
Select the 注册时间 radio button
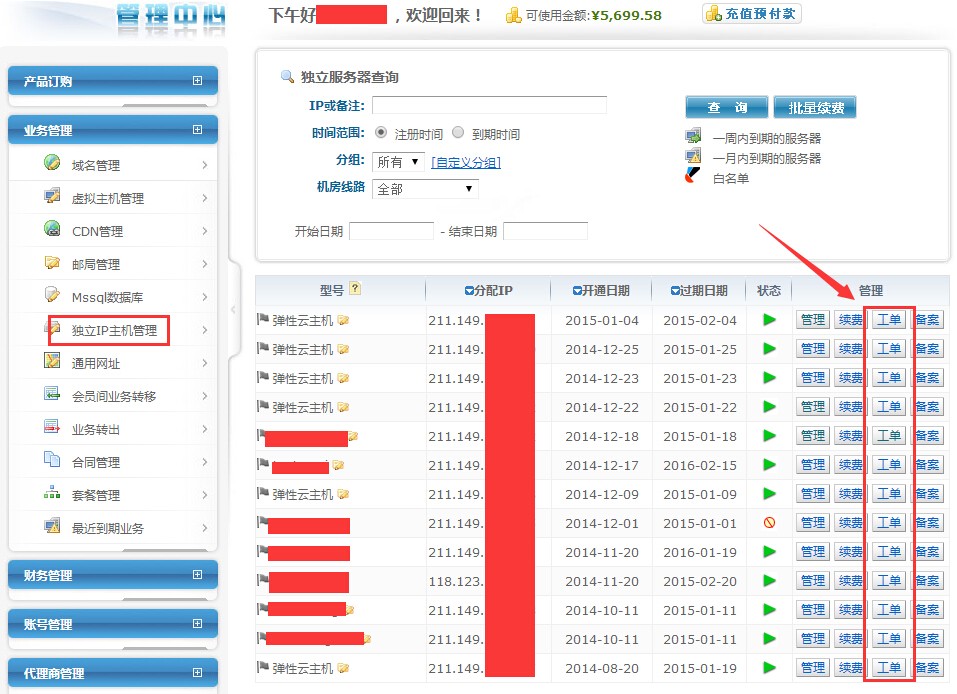pos(381,133)
